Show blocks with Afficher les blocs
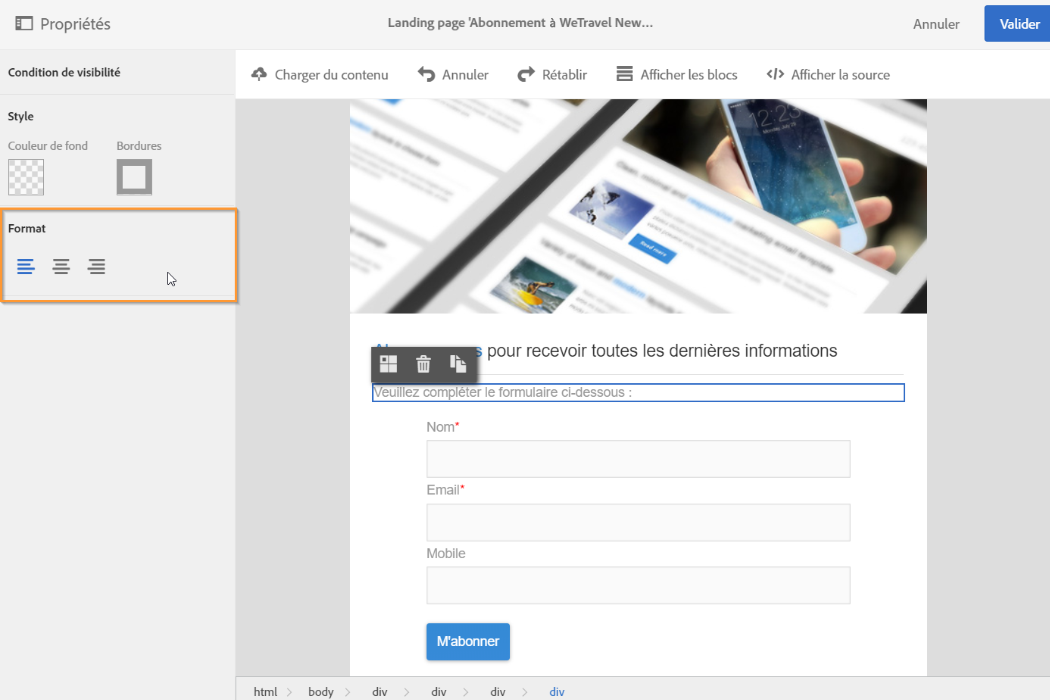The height and width of the screenshot is (700, 1050). click(x=677, y=74)
